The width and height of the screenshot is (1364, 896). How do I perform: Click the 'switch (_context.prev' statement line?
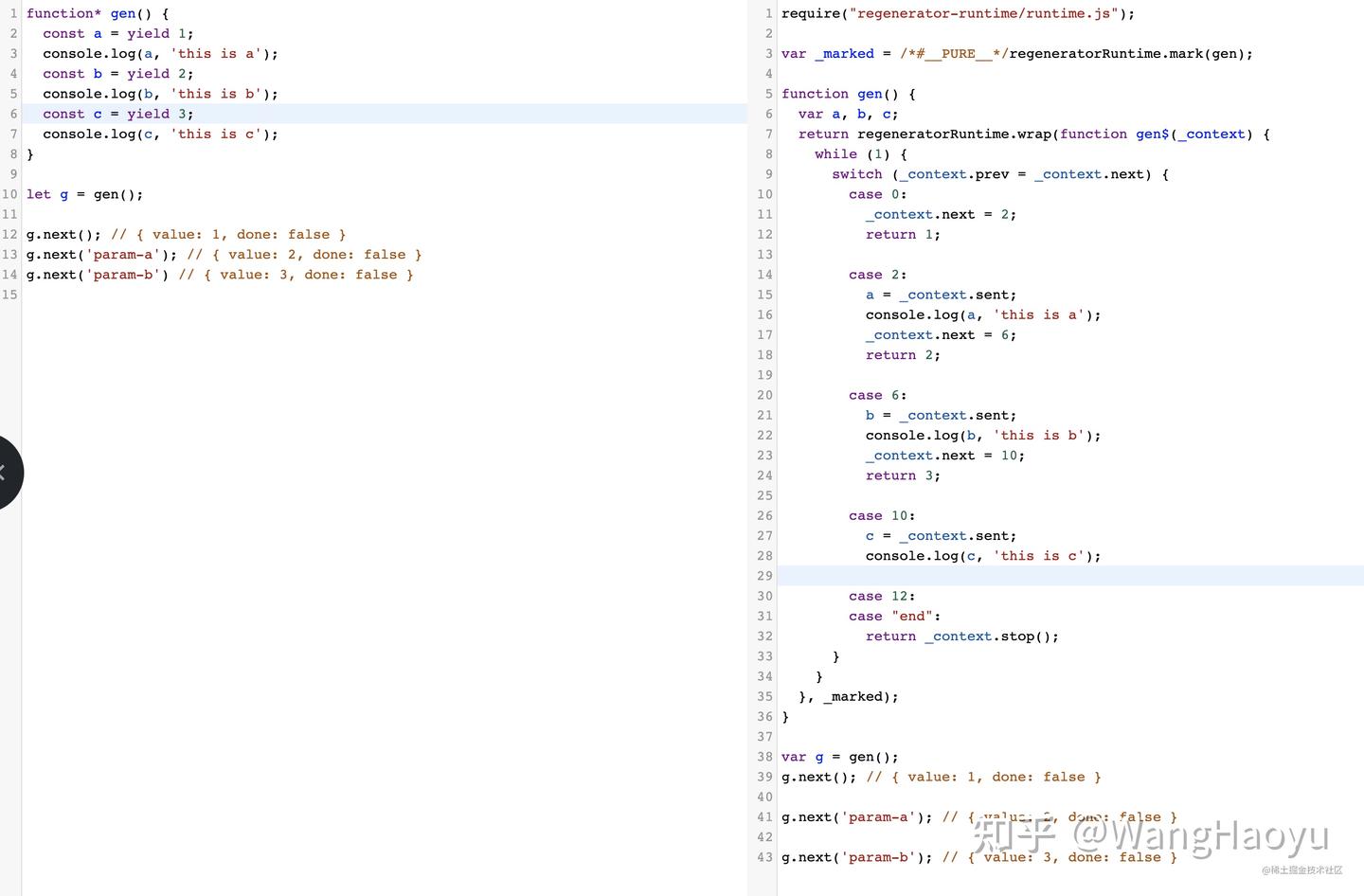pos(1000,174)
